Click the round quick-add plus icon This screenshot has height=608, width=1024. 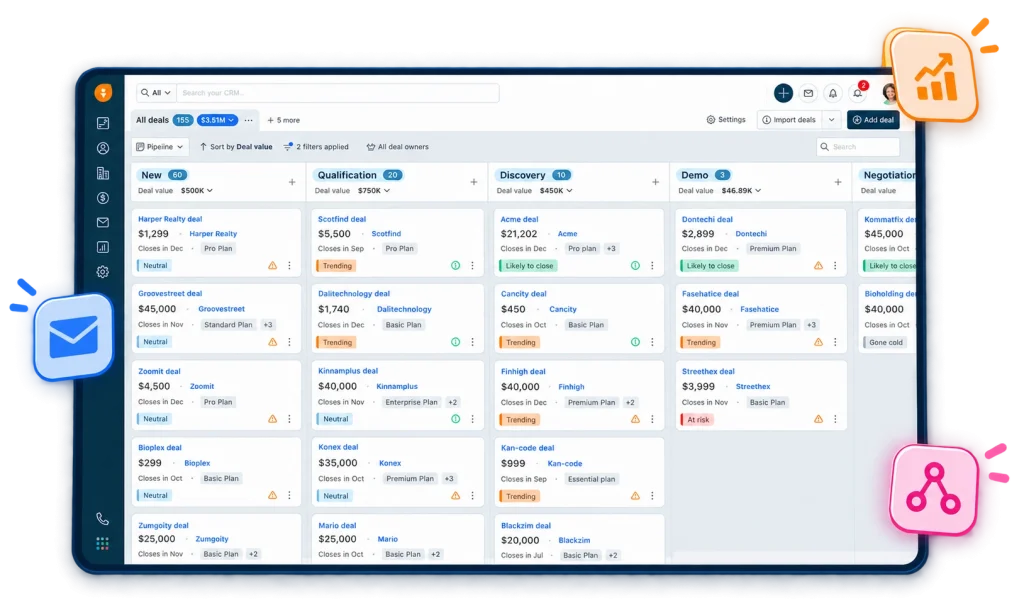tap(783, 93)
